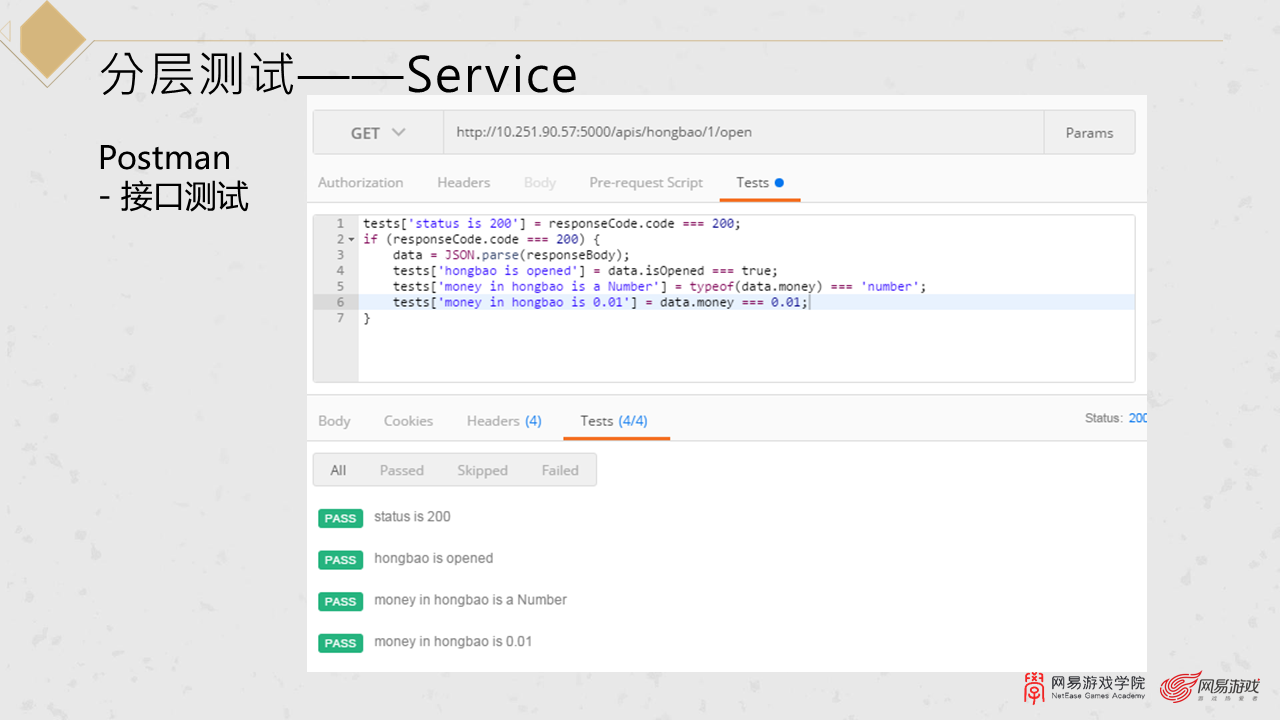Switch to the Authorization tab
Screen dimensions: 1280x720
click(360, 183)
